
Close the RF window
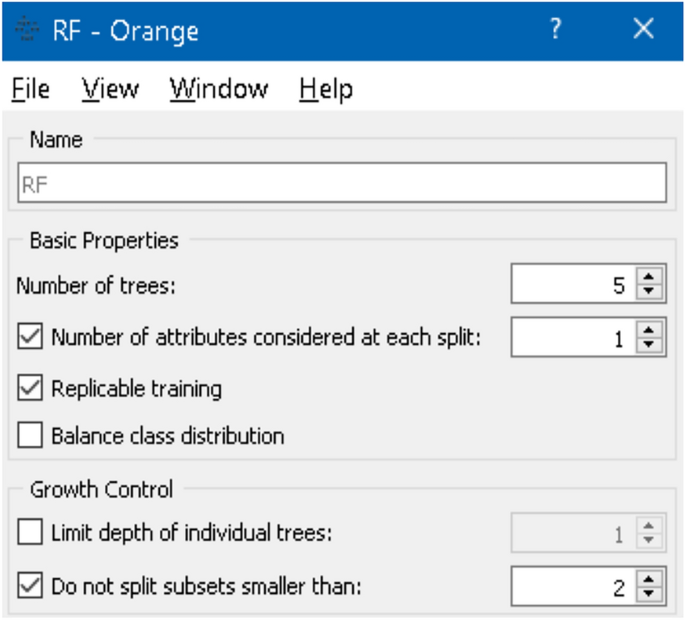(643, 30)
